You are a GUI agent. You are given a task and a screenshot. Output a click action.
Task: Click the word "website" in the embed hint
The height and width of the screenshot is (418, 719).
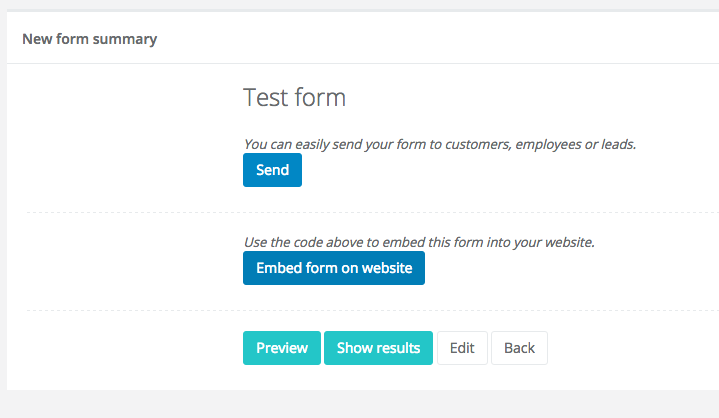click(x=567, y=242)
